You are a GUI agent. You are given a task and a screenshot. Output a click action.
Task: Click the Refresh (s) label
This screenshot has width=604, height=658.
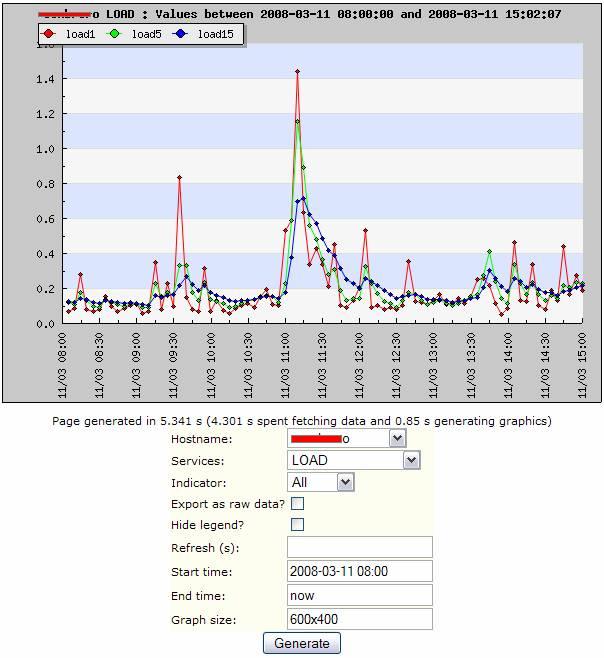tap(205, 548)
